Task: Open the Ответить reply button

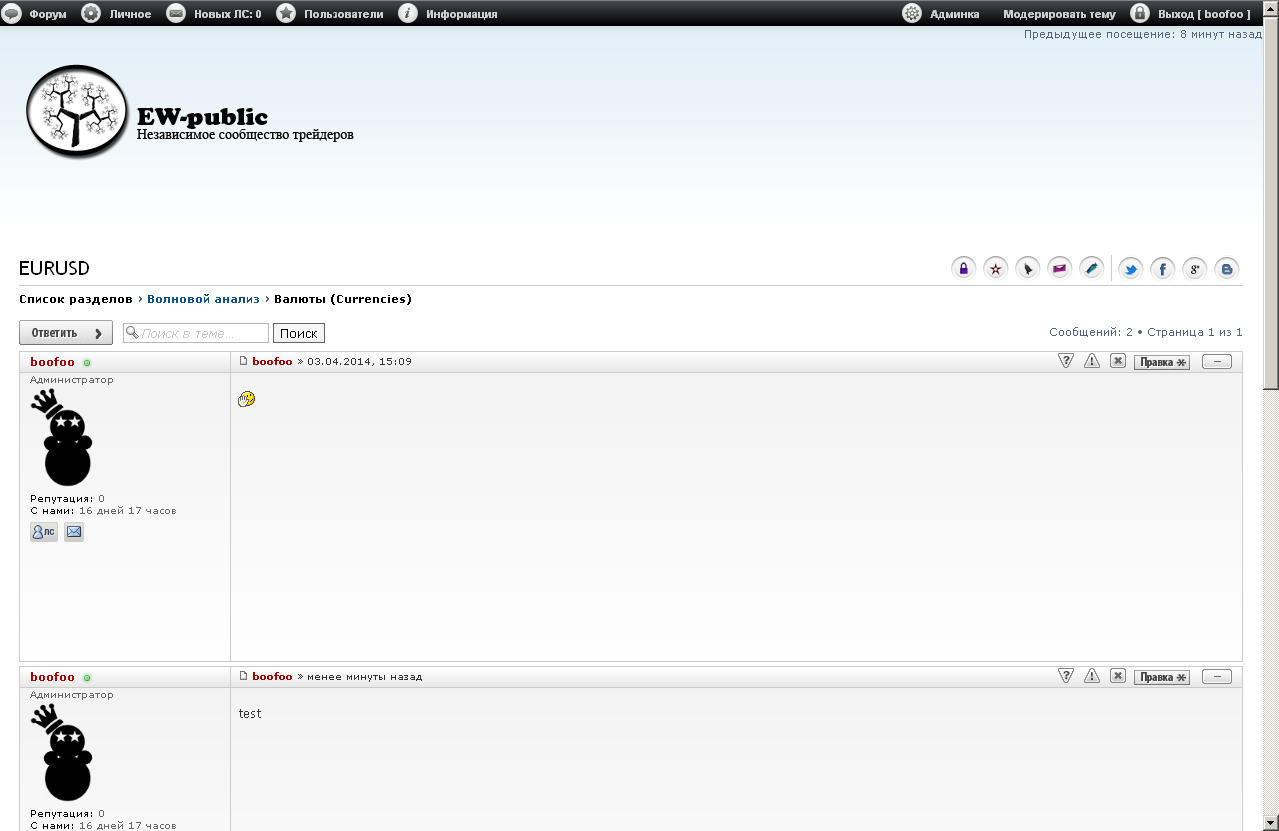Action: pos(66,333)
